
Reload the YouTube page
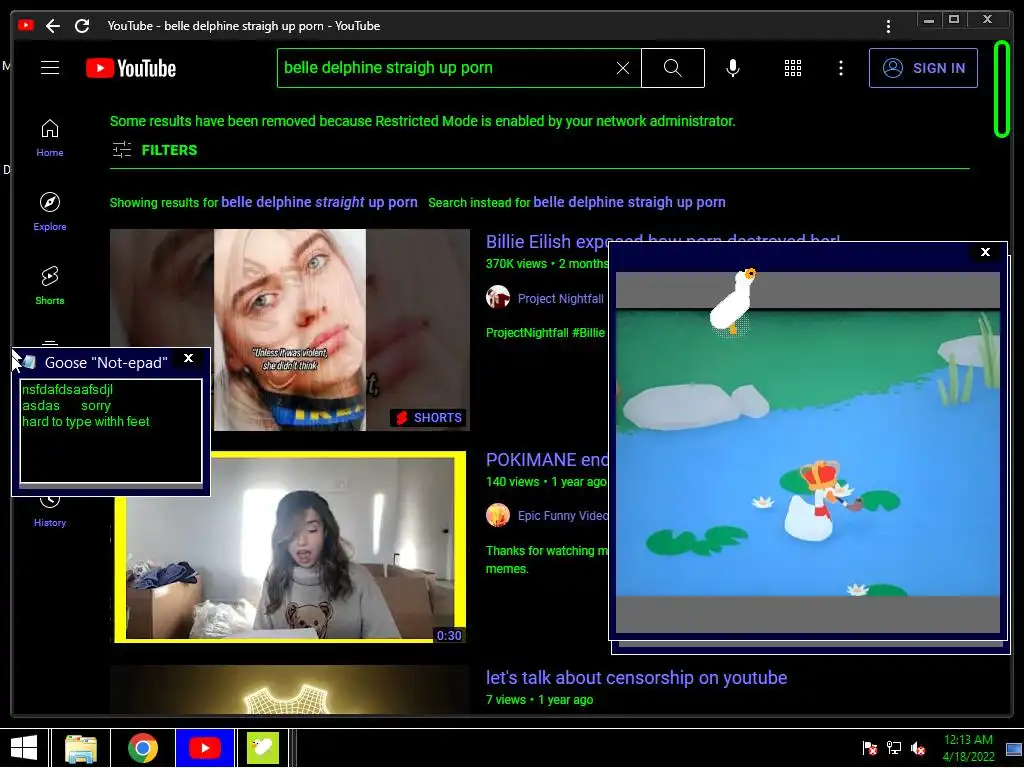click(82, 26)
